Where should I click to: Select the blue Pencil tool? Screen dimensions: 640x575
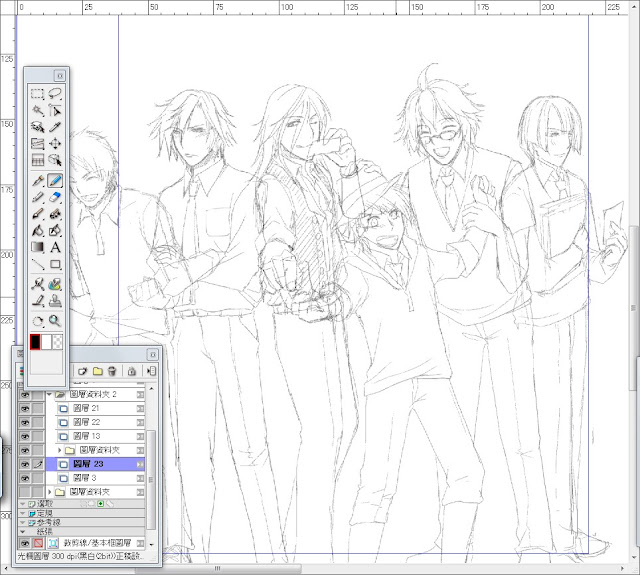[55, 181]
